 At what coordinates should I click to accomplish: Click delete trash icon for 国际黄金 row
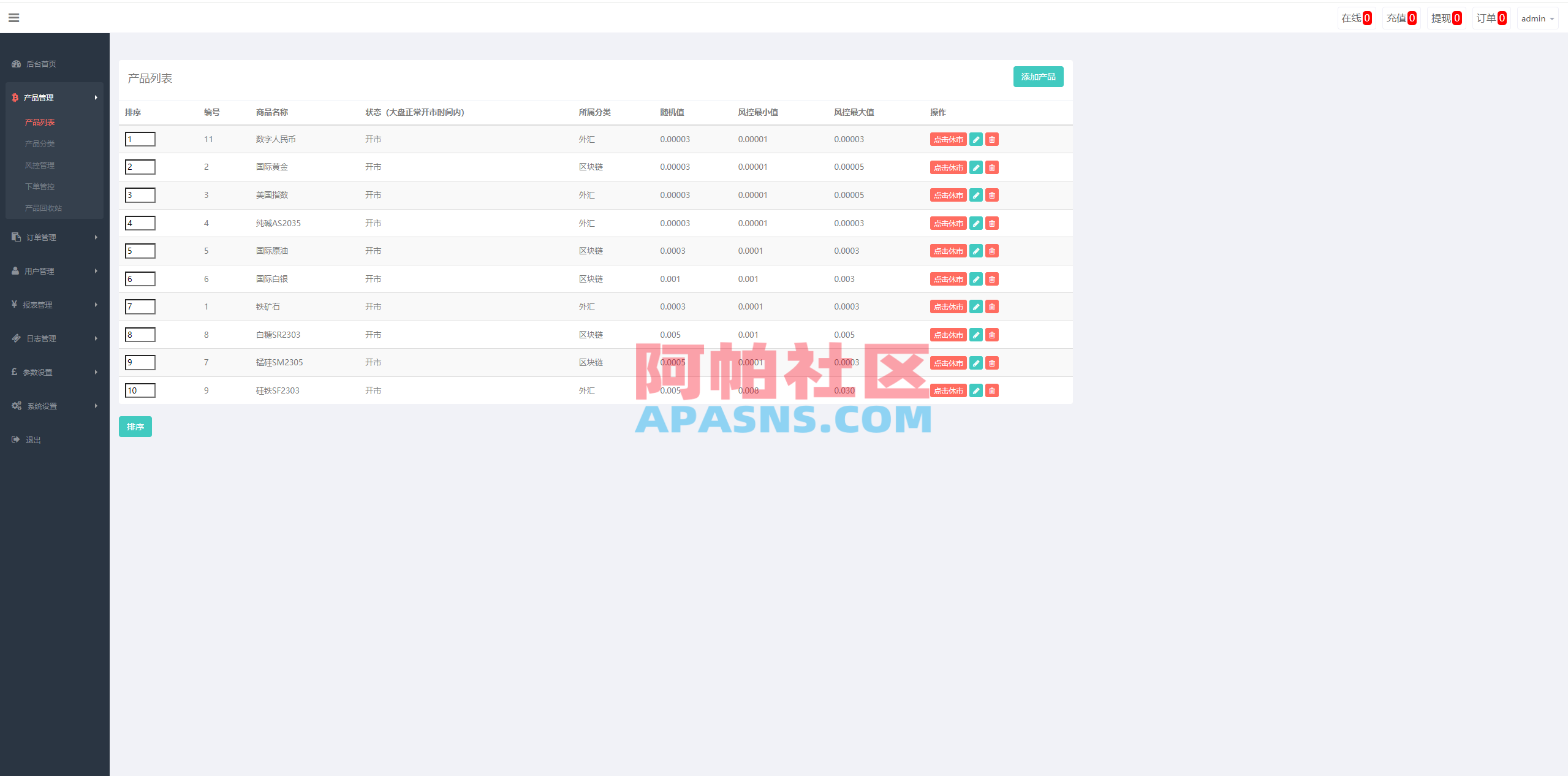(x=992, y=167)
